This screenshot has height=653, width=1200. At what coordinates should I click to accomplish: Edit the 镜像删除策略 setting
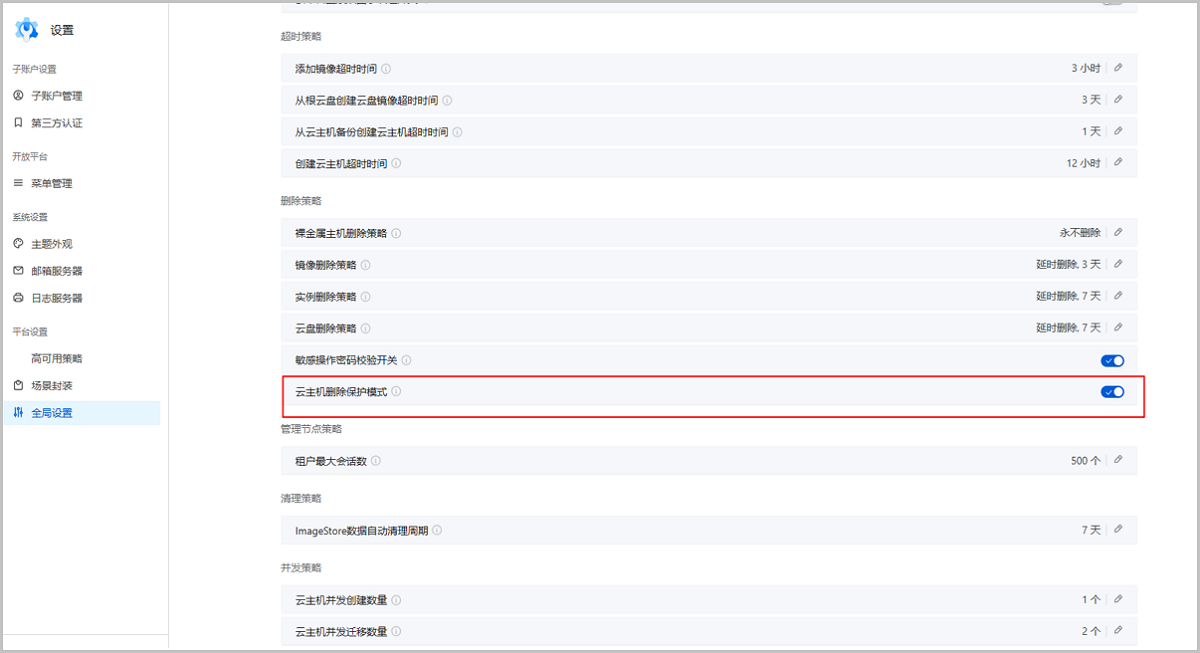click(1118, 265)
